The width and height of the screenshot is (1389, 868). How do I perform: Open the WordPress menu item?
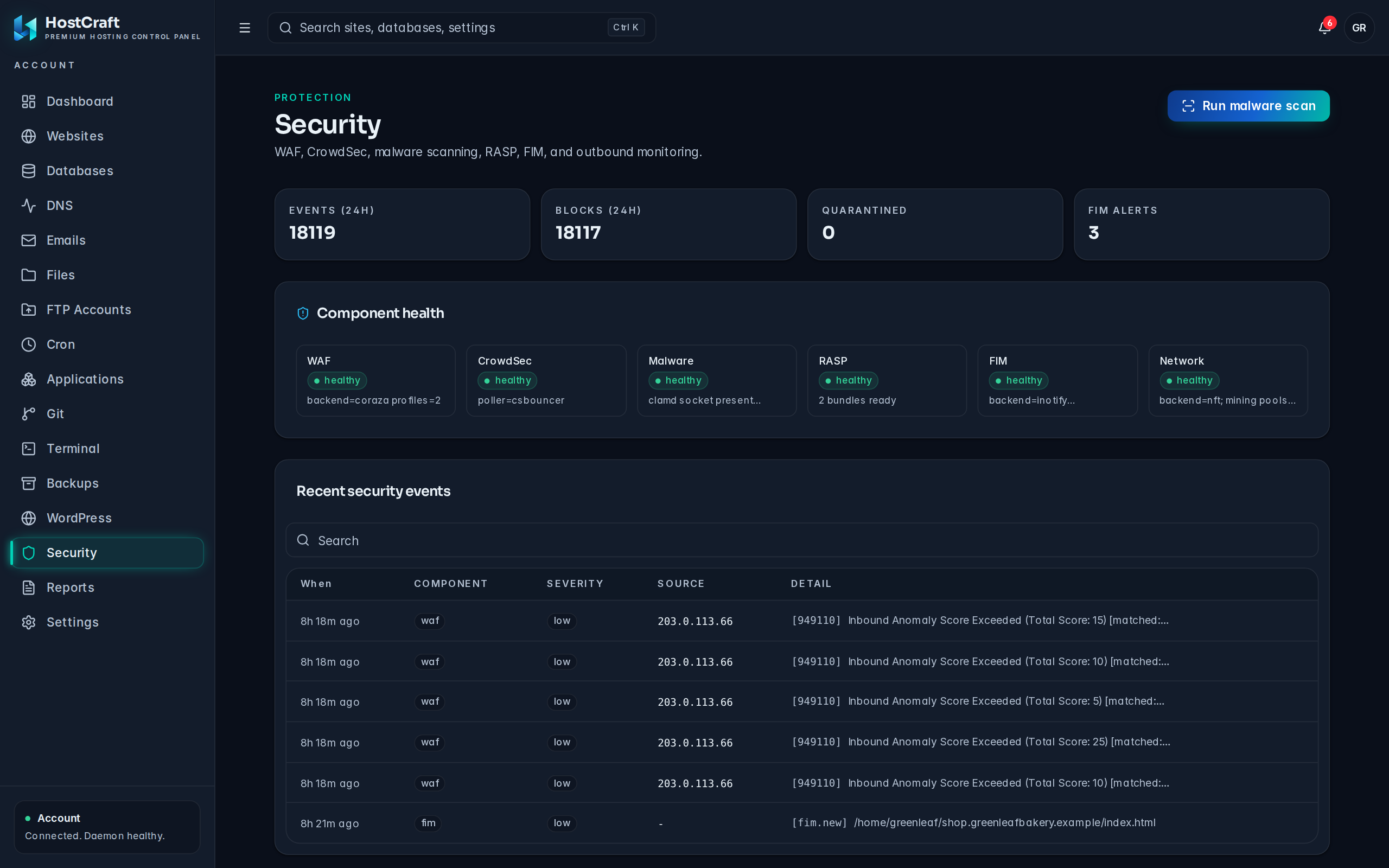pyautogui.click(x=107, y=519)
